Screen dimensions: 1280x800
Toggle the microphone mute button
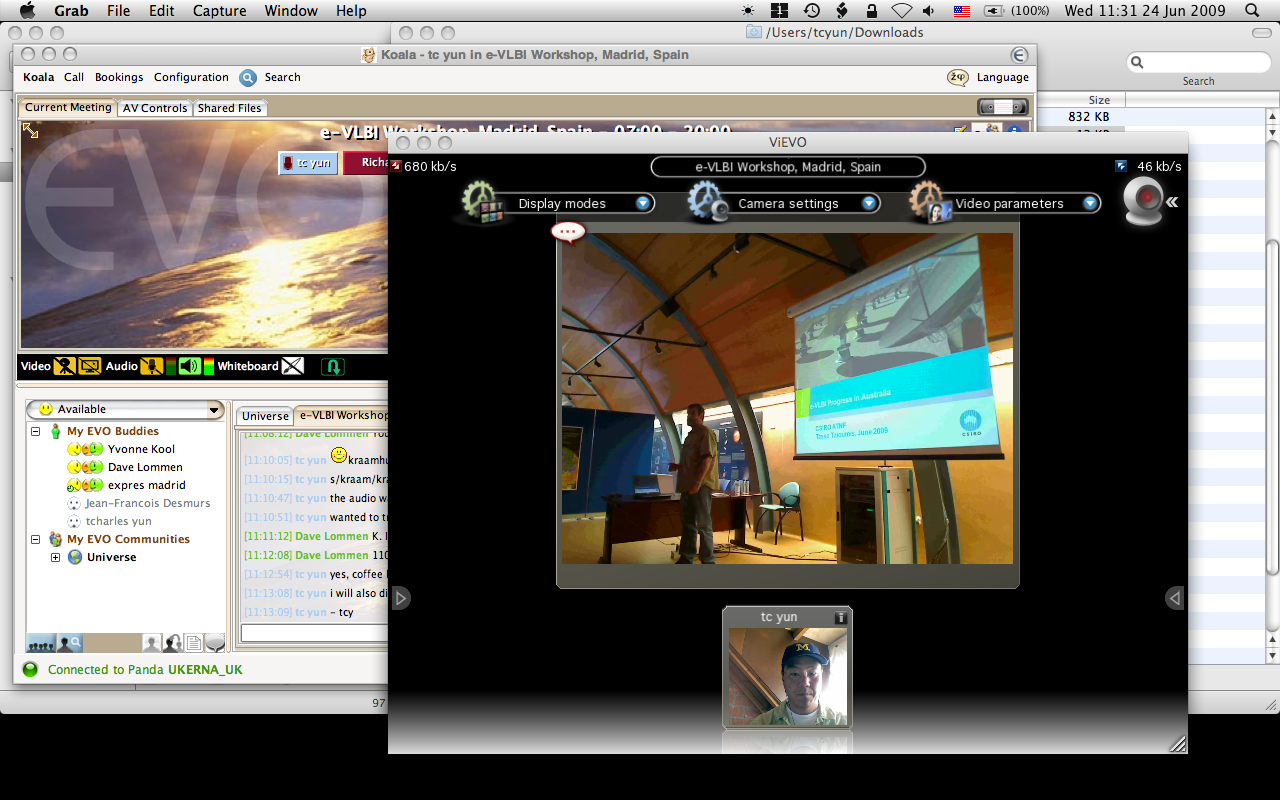(152, 366)
